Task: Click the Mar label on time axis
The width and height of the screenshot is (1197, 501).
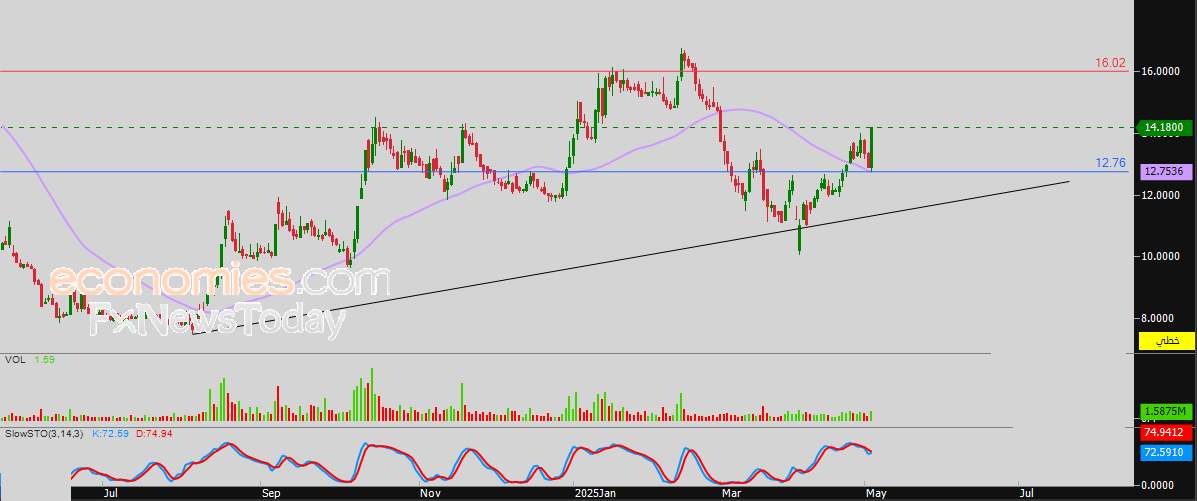Action: point(732,493)
